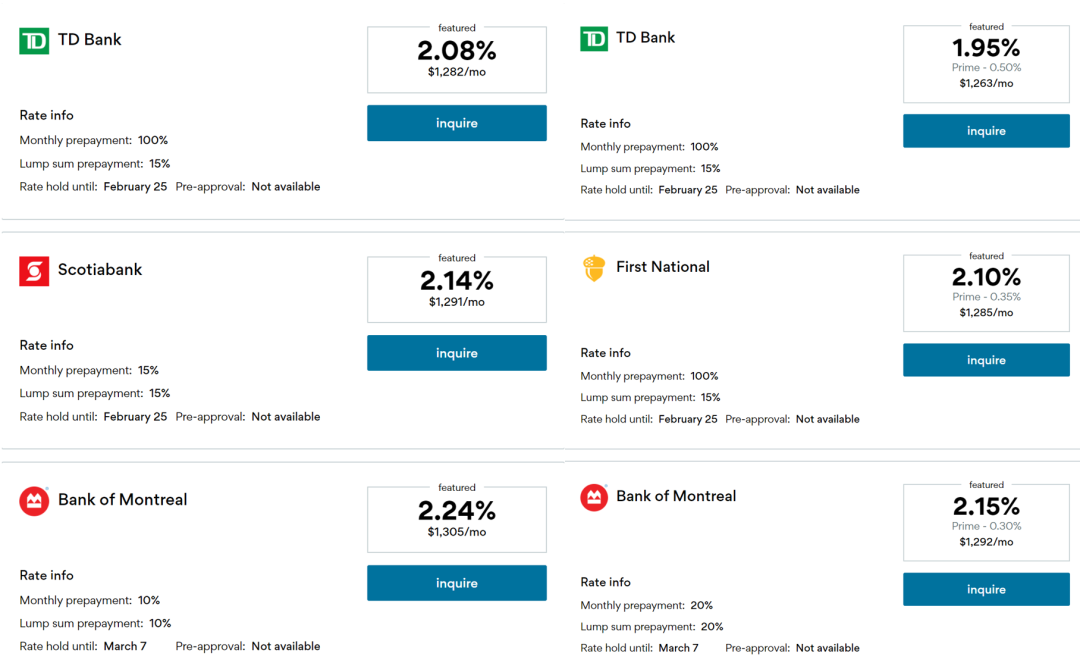Image resolution: width=1080 pixels, height=663 pixels.
Task: Click the Bank of Montreal logo beside 2.15%
Action: 594,497
